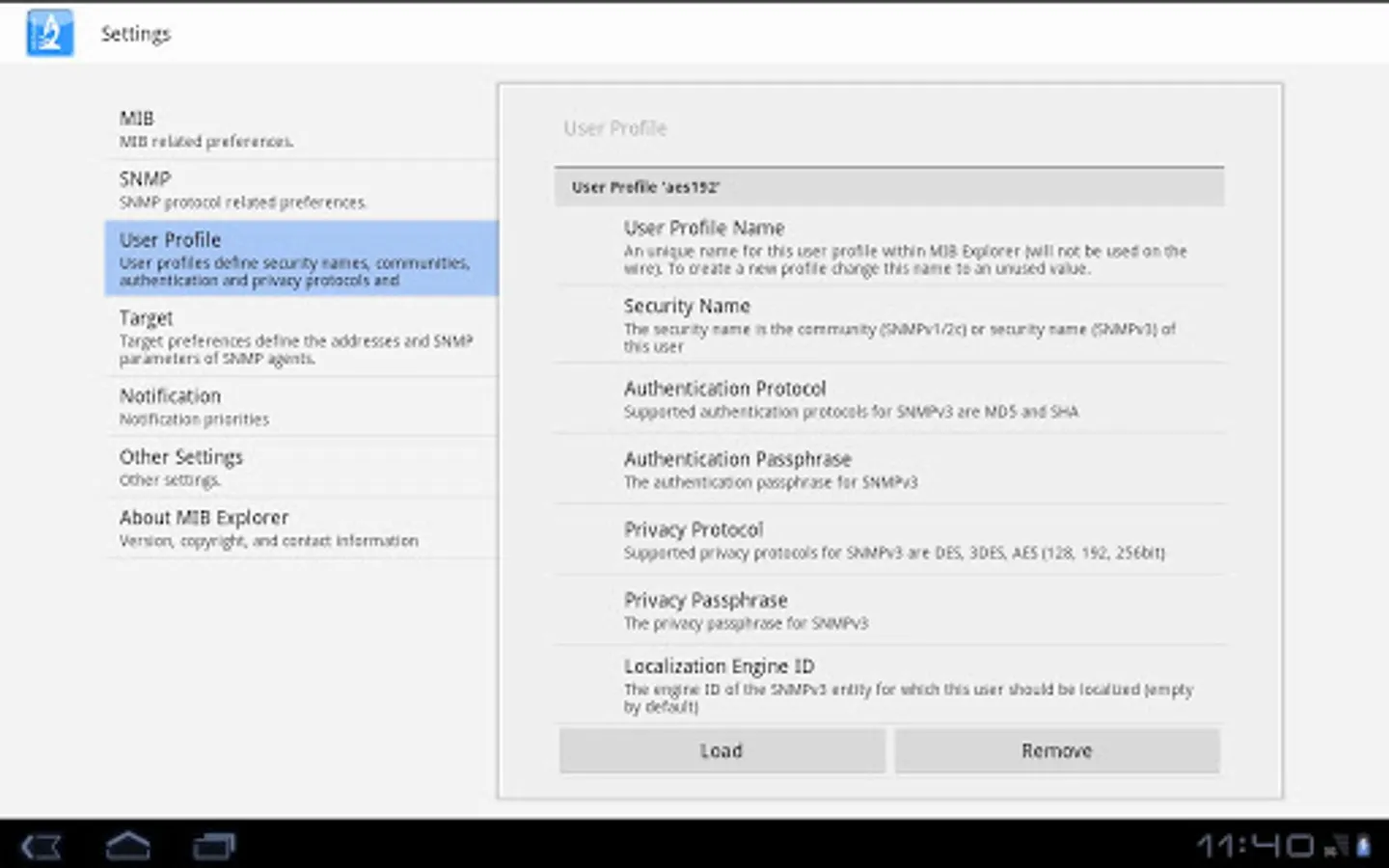Click the Remove button
This screenshot has height=868, width=1389.
[x=1056, y=750]
